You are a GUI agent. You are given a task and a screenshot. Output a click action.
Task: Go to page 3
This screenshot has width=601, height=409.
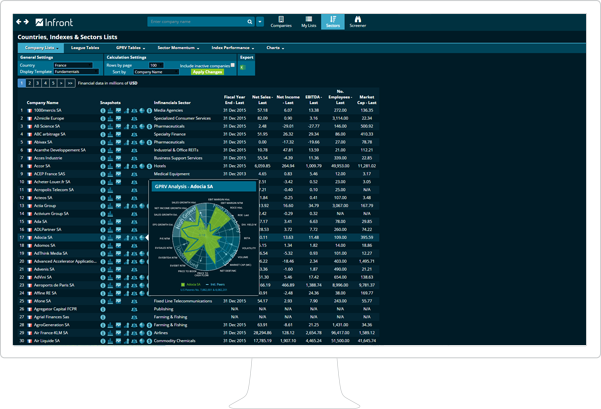point(38,83)
